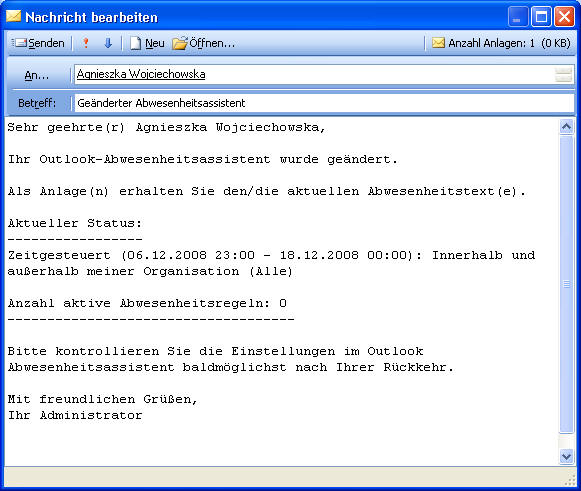The image size is (581, 491).
Task: Click the Senden envelope icon
Action: 19,43
